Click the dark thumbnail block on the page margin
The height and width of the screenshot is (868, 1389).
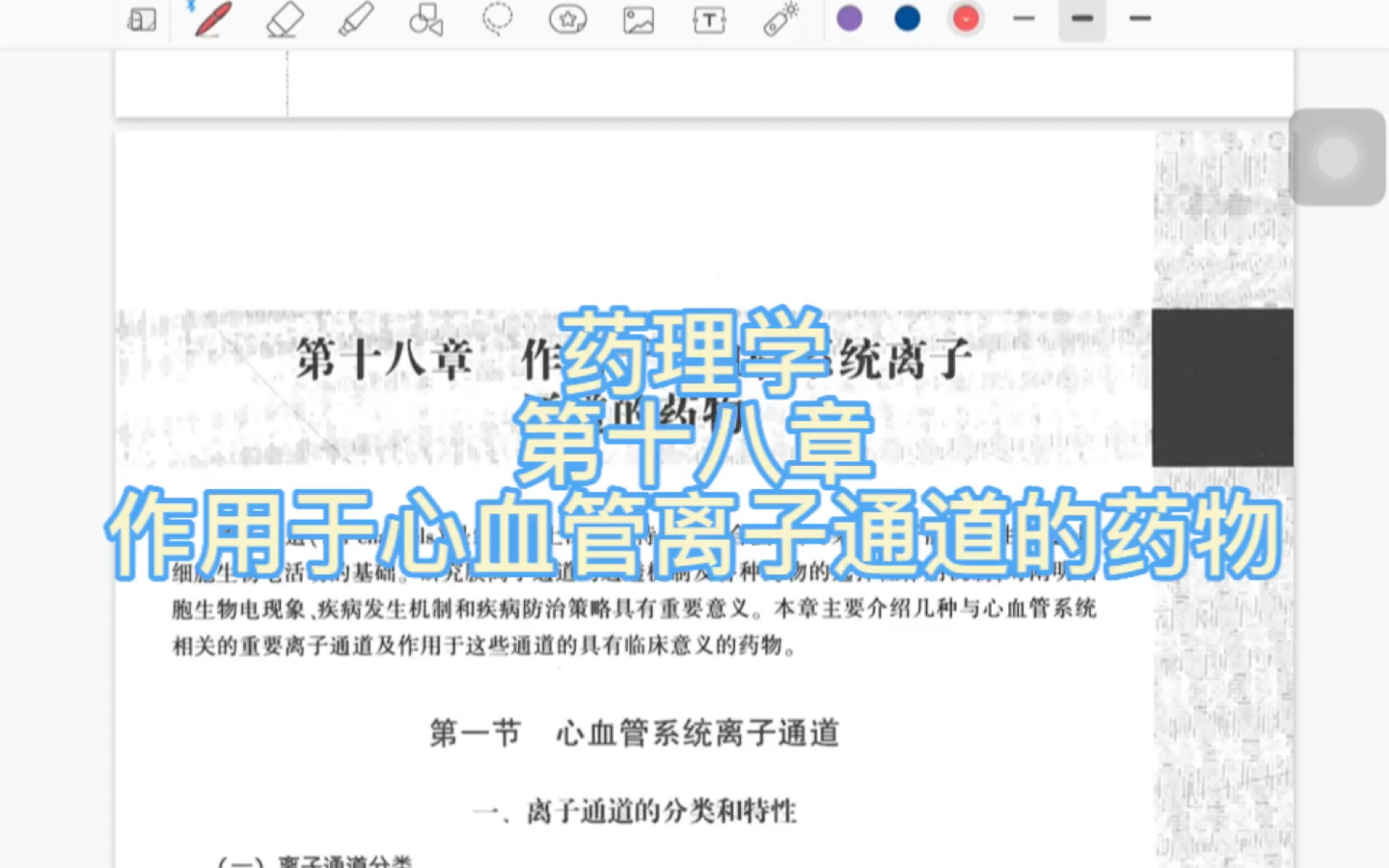click(1223, 388)
